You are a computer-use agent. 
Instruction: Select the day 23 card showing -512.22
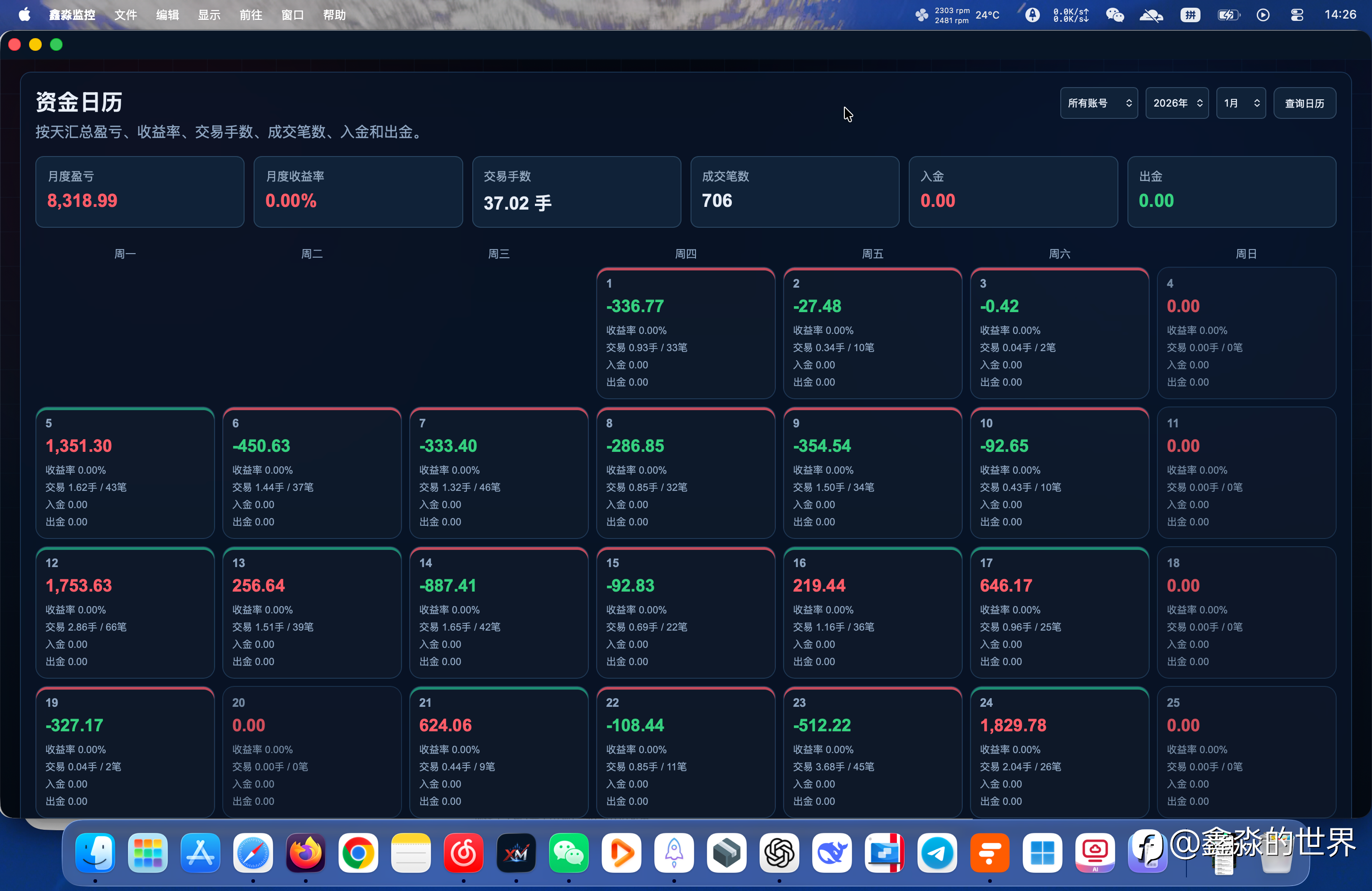(873, 752)
